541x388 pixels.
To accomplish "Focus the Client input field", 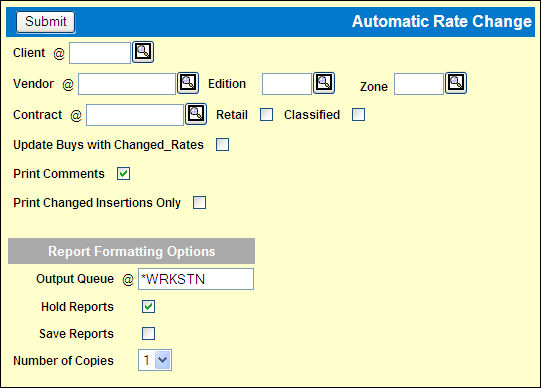I will pos(100,53).
